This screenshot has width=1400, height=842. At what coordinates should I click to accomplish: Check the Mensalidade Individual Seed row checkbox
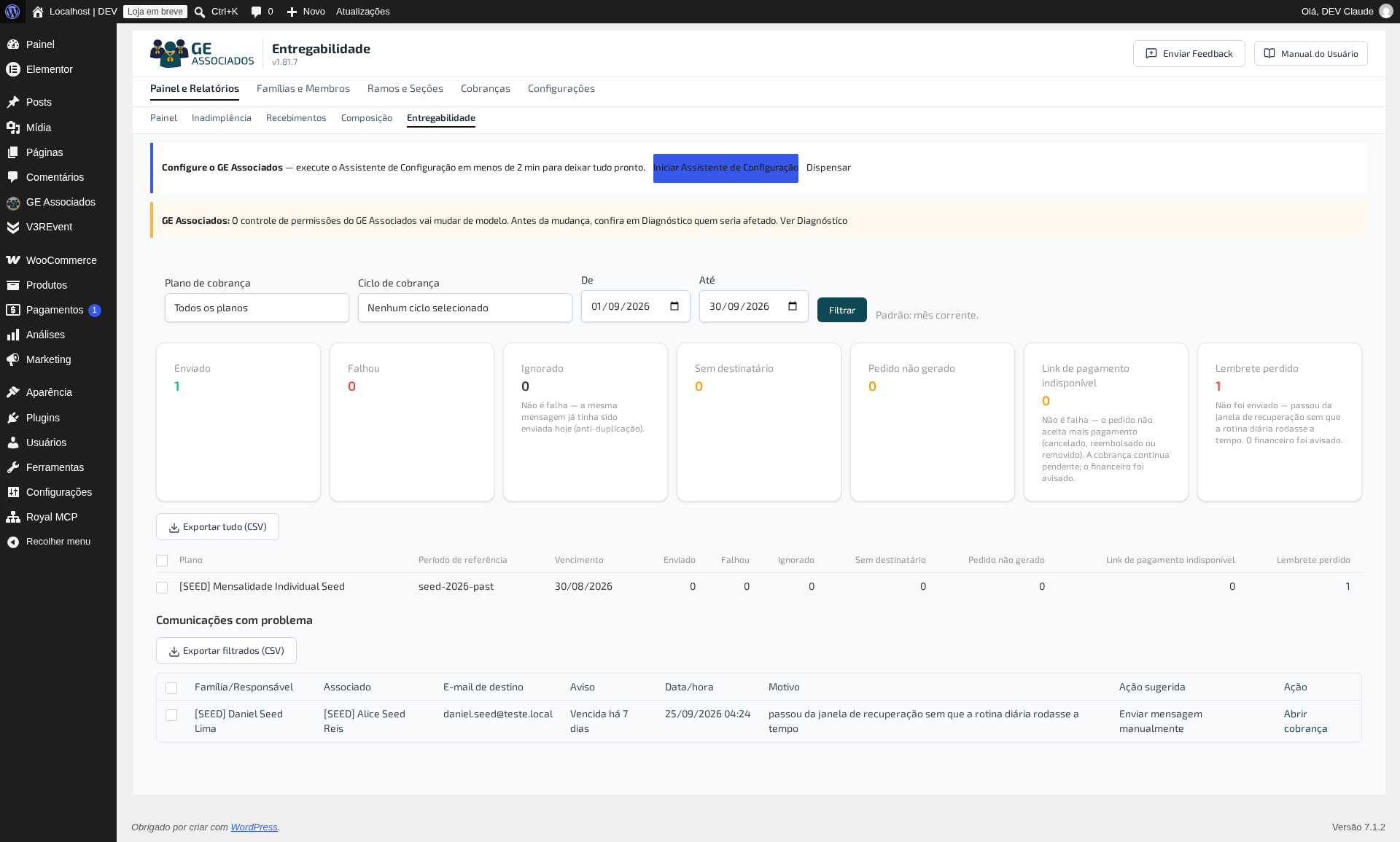point(162,588)
